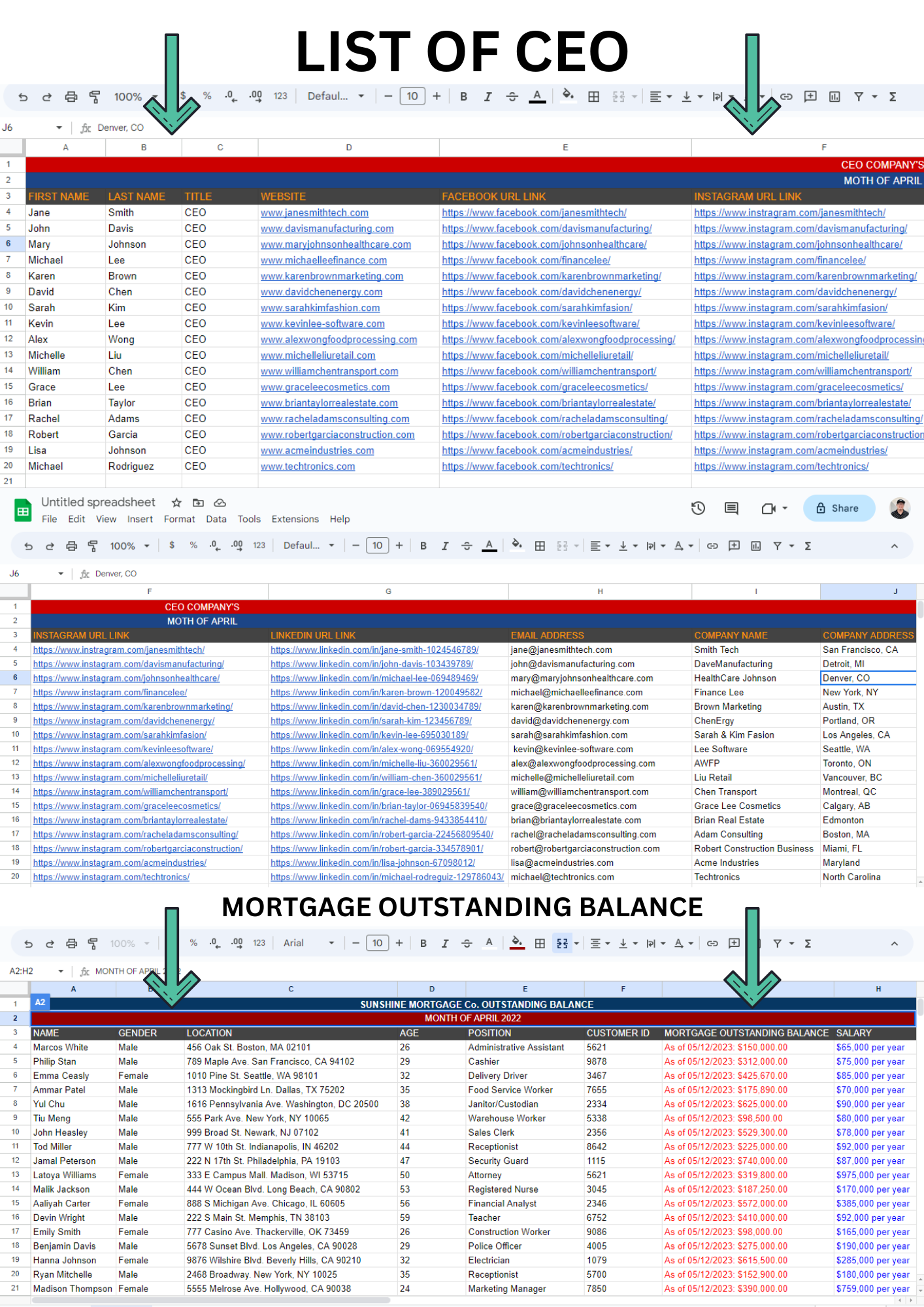The height and width of the screenshot is (1307, 924).
Task: Toggle Italic in Untitled spreadsheet toolbar
Action: click(x=445, y=546)
